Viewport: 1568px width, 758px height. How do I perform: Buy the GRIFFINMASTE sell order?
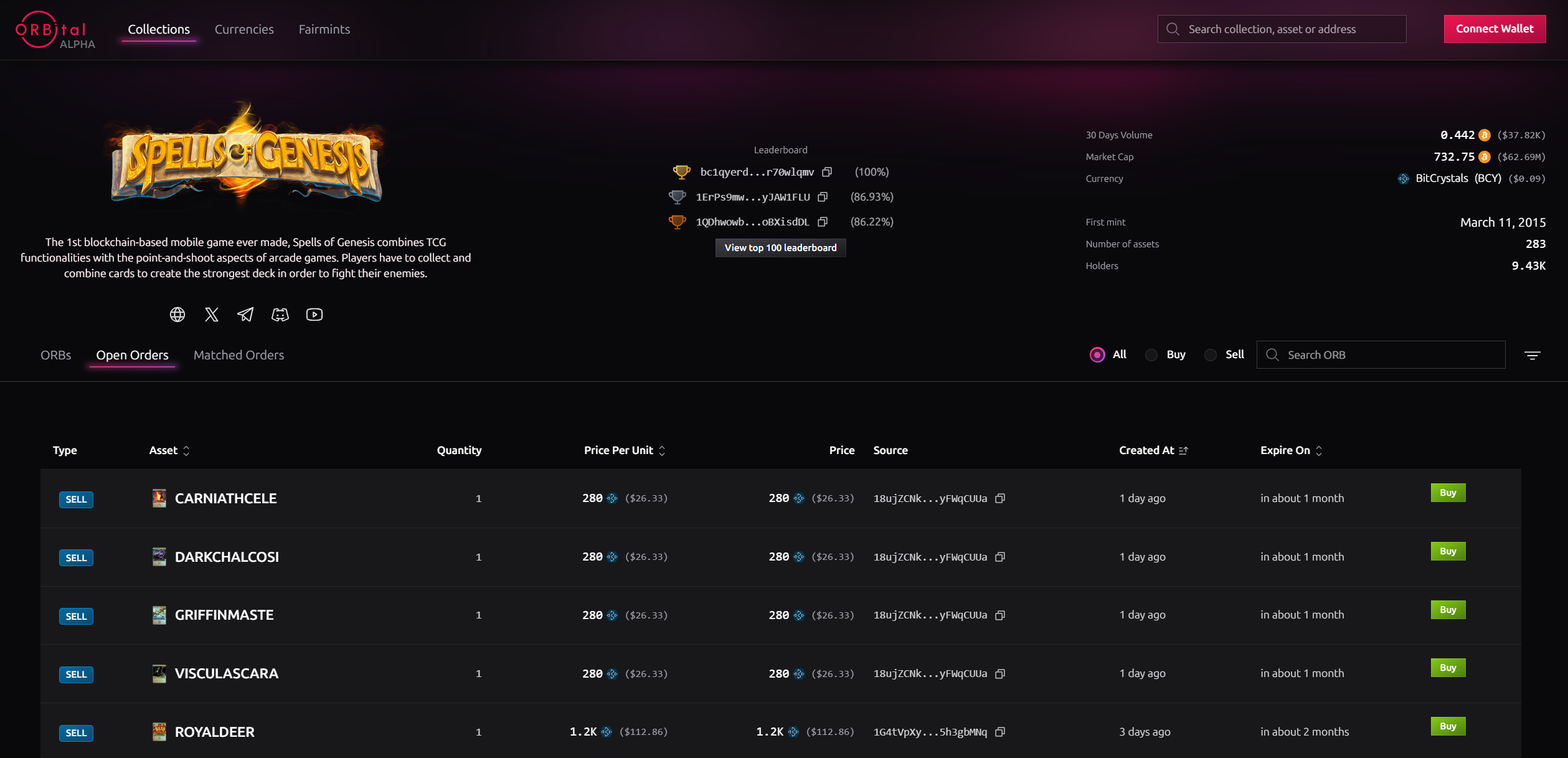(x=1448, y=610)
